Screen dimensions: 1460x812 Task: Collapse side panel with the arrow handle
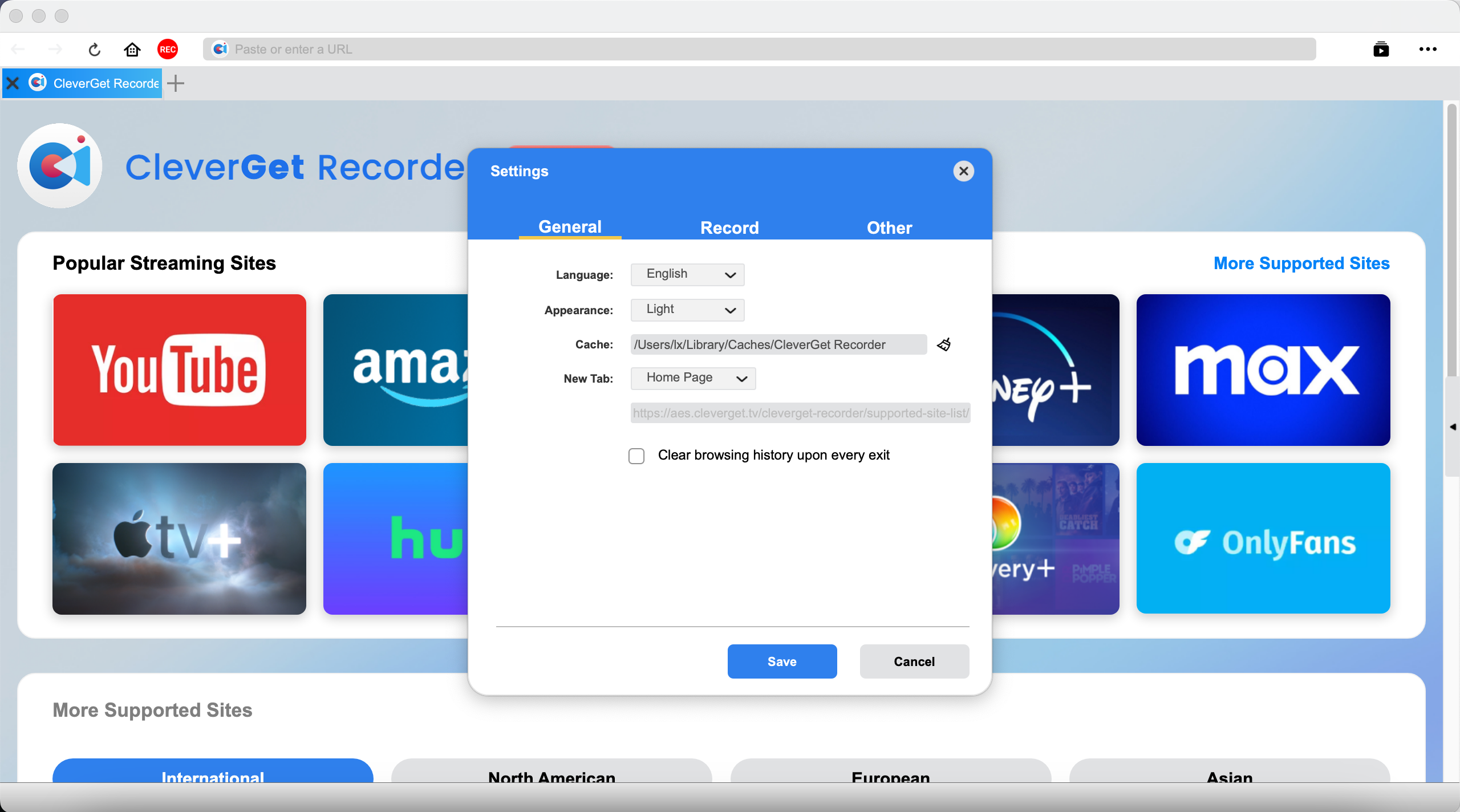[1453, 427]
